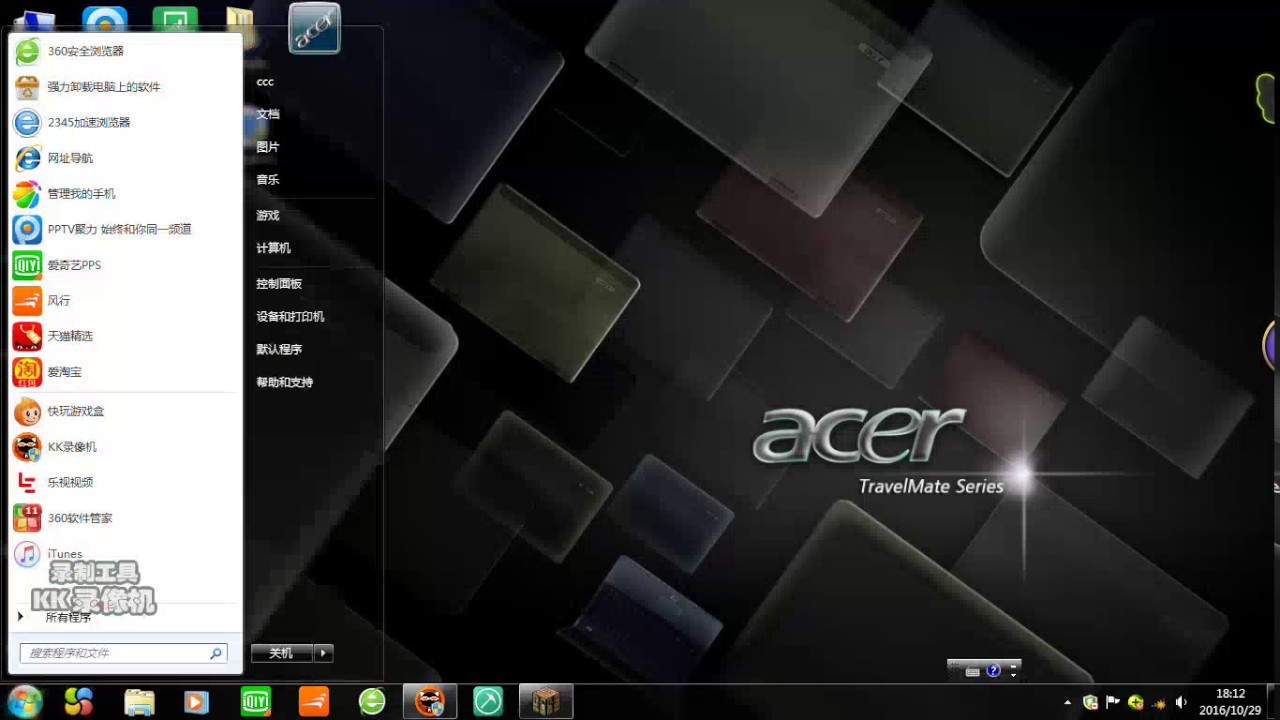This screenshot has width=1280, height=720.
Task: Open 360安全浏览器 from the Start menu
Action: pos(125,51)
